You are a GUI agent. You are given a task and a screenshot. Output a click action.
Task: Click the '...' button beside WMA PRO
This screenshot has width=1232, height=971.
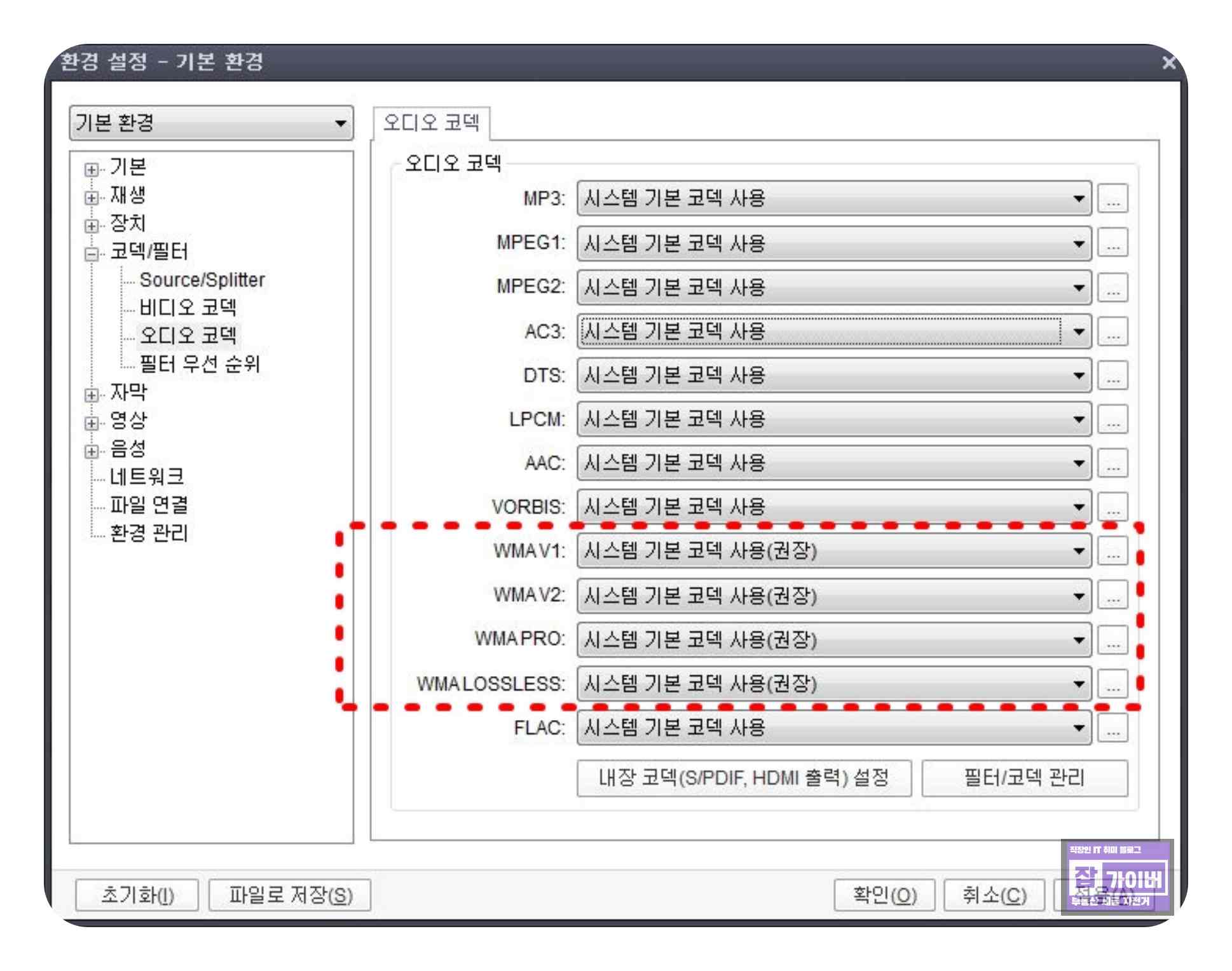1112,639
